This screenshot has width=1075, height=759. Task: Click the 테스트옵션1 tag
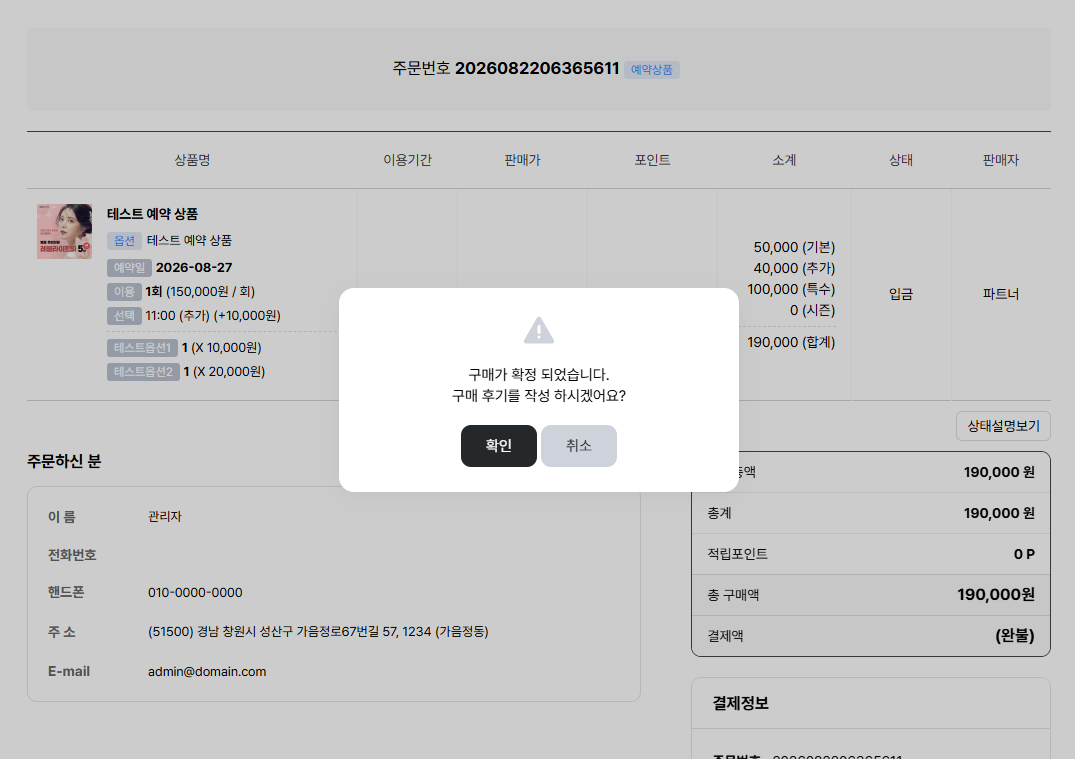[142, 348]
